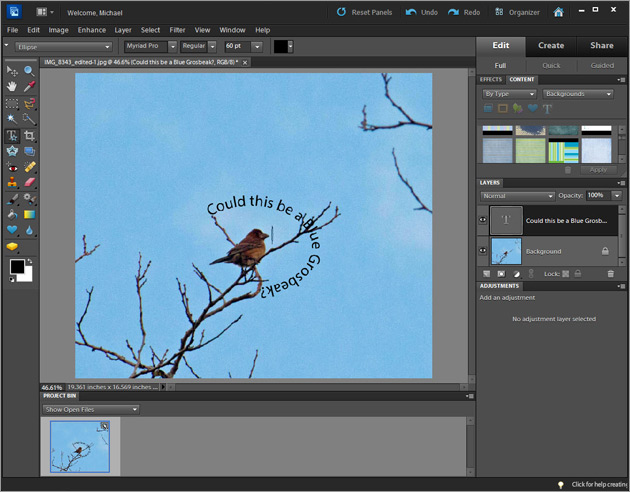Select the Custom Shape heart tool
630x492 pixels.
pyautogui.click(x=12, y=230)
